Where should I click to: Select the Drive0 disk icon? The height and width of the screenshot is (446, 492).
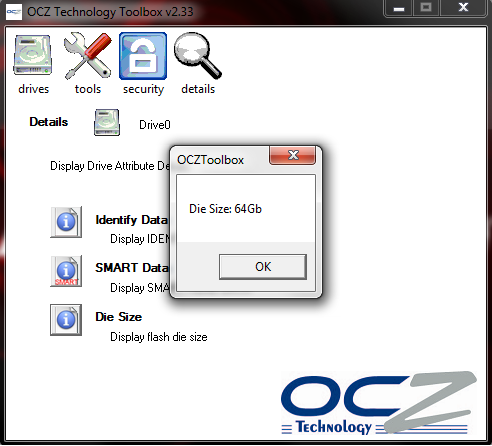(x=107, y=122)
